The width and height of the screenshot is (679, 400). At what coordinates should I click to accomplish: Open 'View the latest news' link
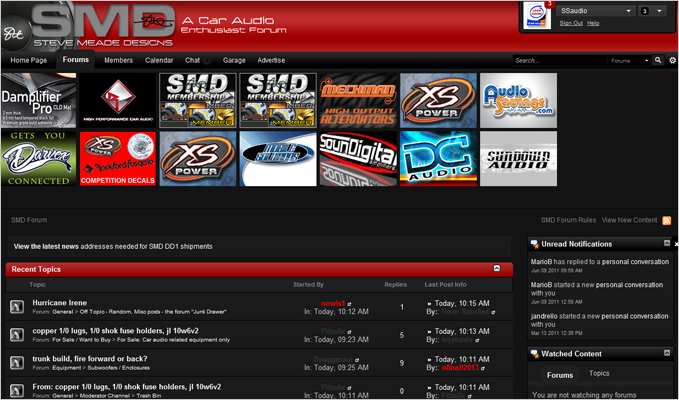(x=46, y=246)
